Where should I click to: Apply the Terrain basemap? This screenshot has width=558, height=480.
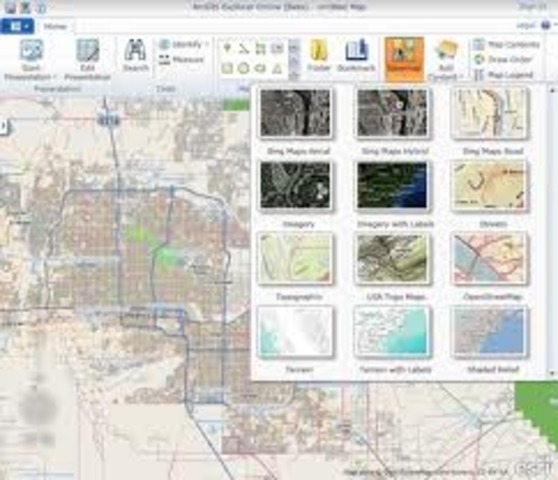(295, 331)
